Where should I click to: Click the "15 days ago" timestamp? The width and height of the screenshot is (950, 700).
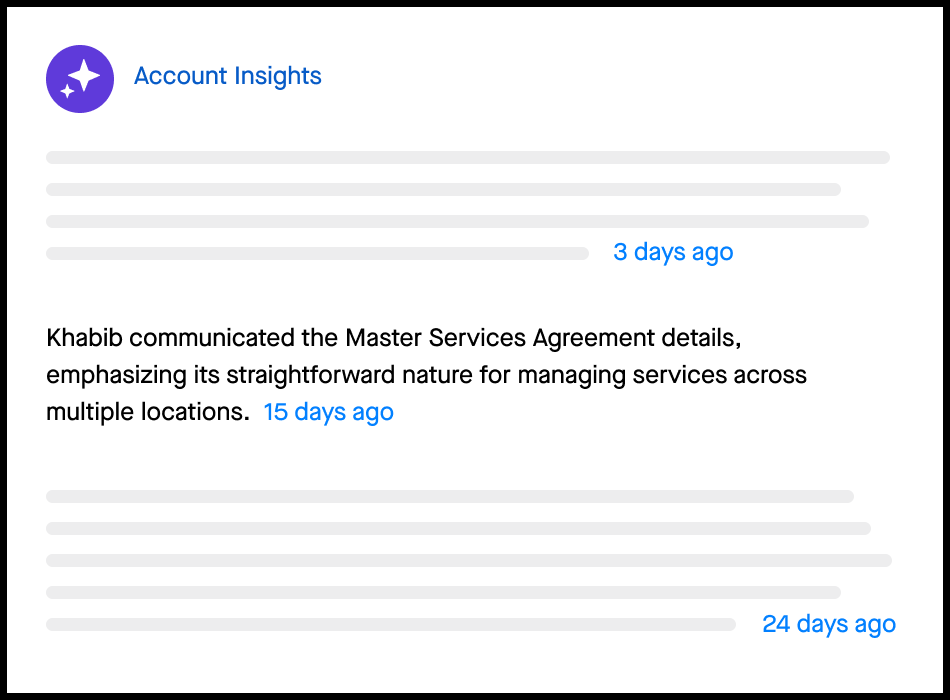pyautogui.click(x=328, y=412)
